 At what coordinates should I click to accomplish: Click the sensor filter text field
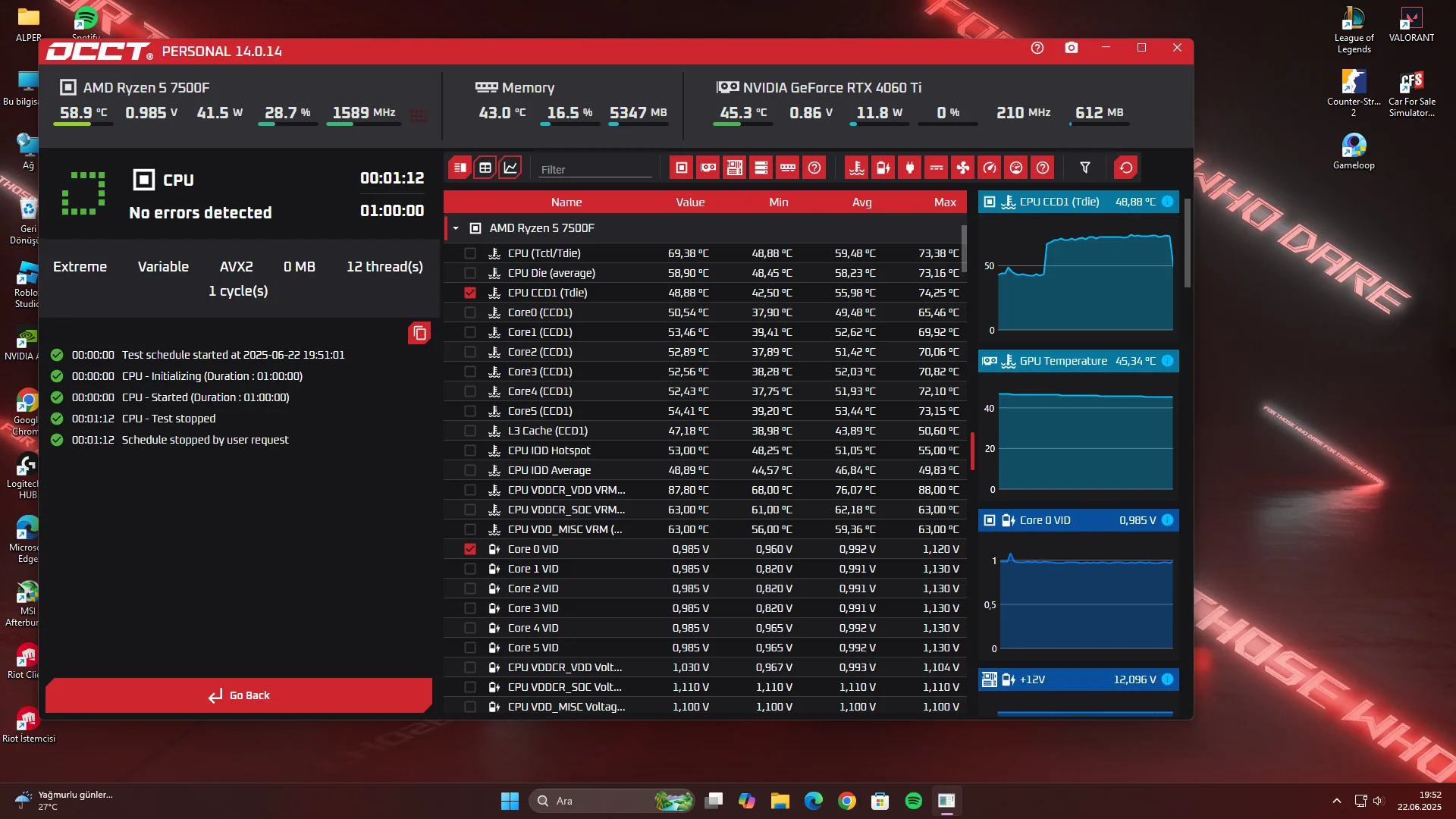[595, 169]
